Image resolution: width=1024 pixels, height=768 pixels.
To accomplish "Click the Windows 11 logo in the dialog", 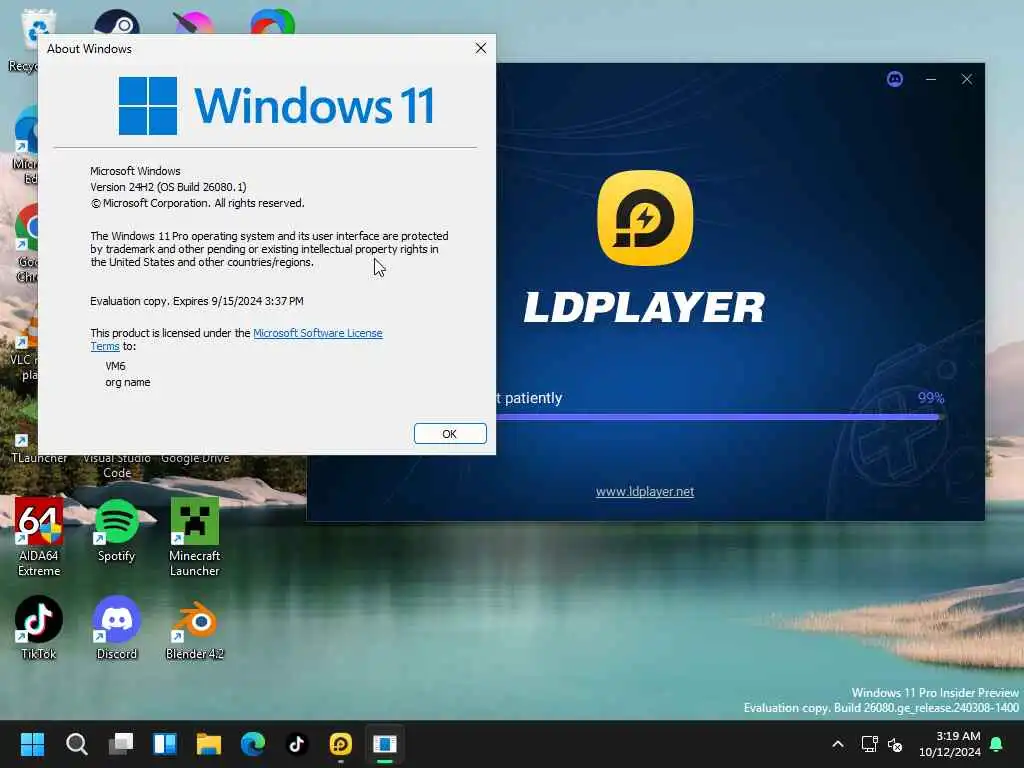I will (276, 106).
